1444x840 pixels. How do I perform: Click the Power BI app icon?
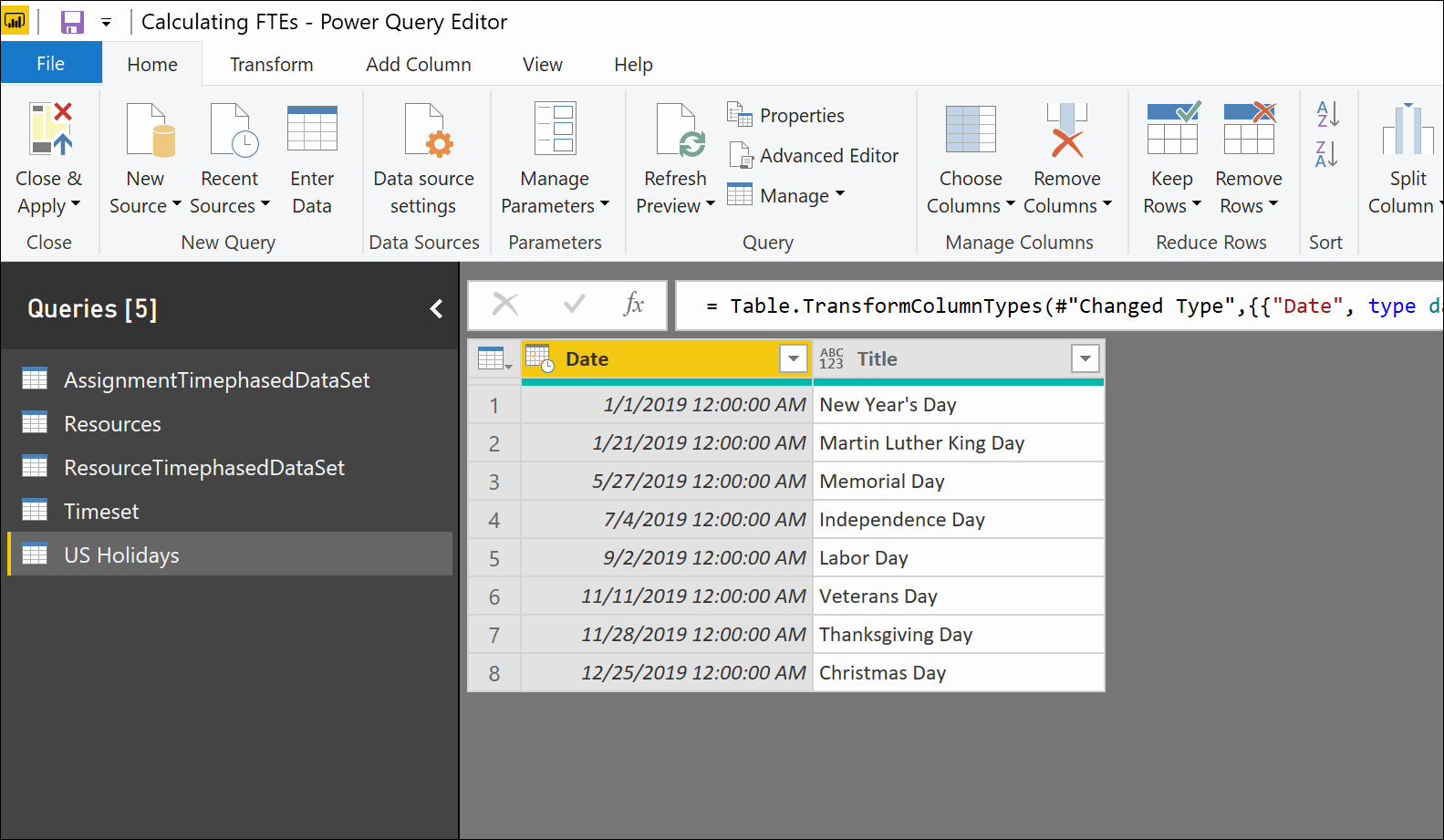click(x=16, y=21)
